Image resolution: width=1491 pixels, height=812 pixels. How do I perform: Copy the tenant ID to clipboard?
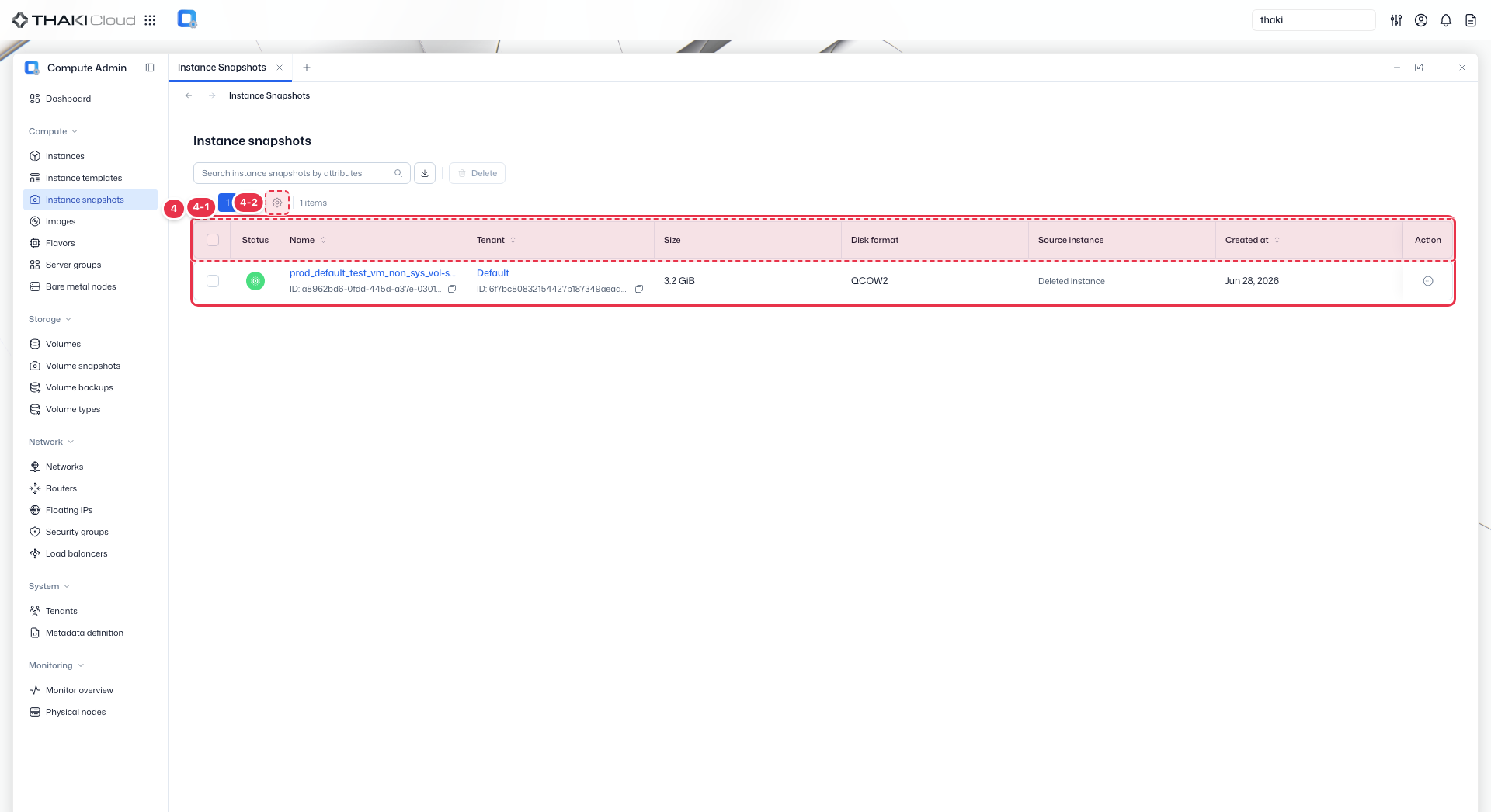click(639, 289)
